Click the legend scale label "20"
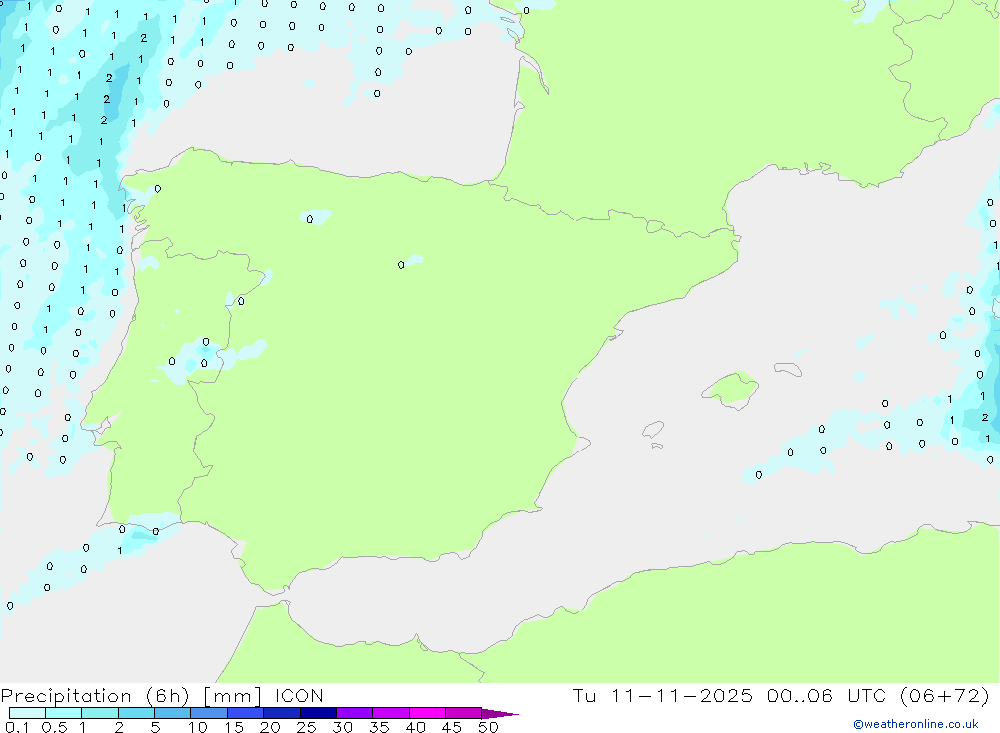 [x=270, y=727]
